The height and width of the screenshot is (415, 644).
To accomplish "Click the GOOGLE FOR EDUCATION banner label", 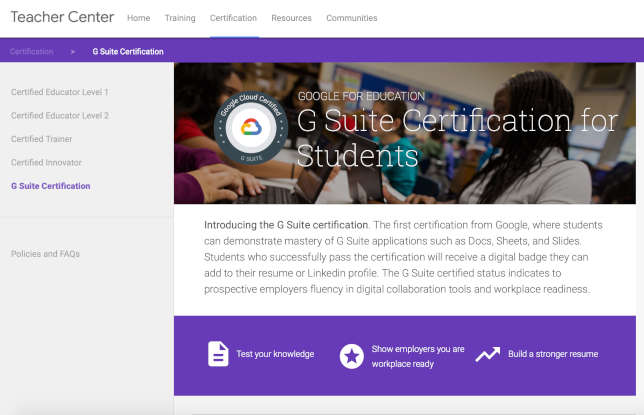I will click(361, 96).
